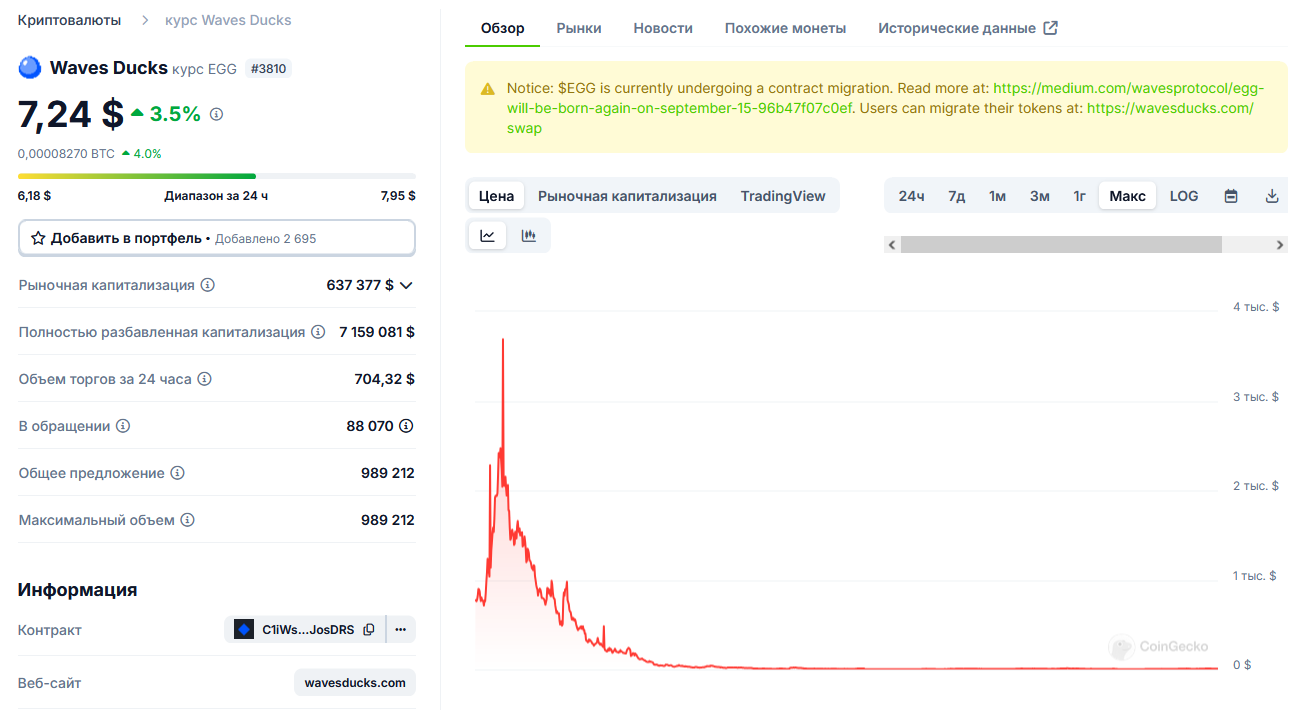Click the trading volume value 704,32 $
The width and height of the screenshot is (1304, 710).
(x=385, y=379)
